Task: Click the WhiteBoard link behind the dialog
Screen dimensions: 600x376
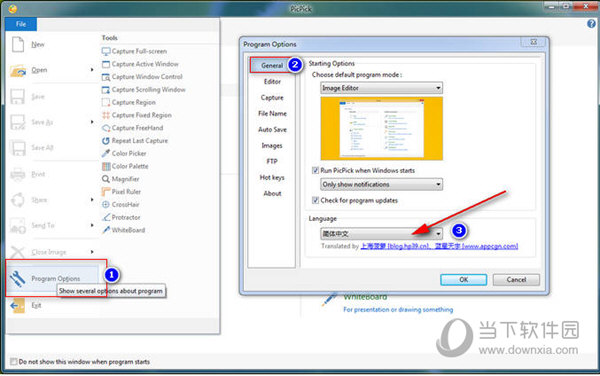Action: (x=365, y=297)
